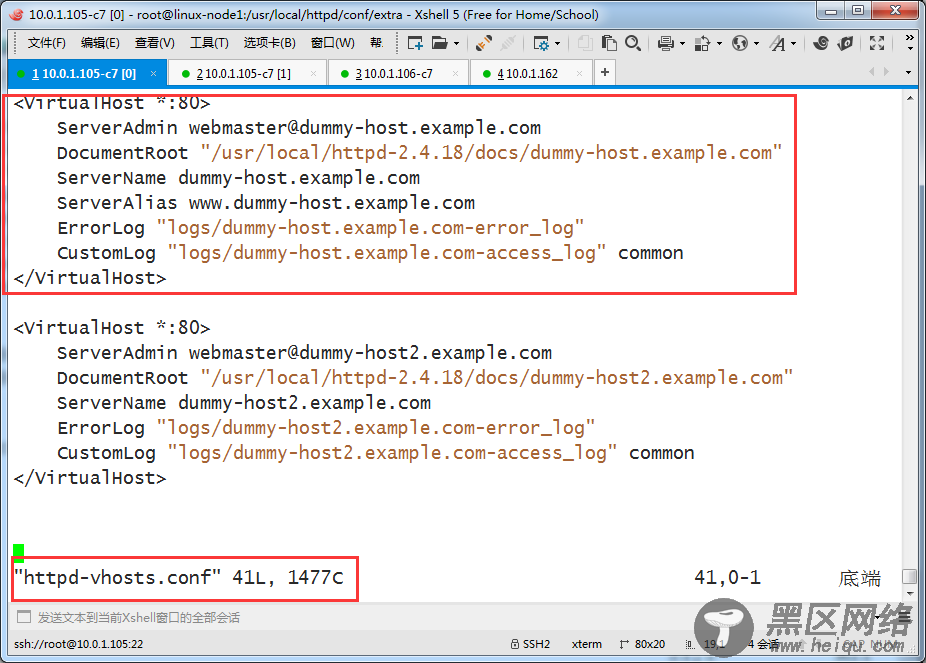Open the 工具(T) menu
Viewport: 926px width, 663px height.
point(209,43)
